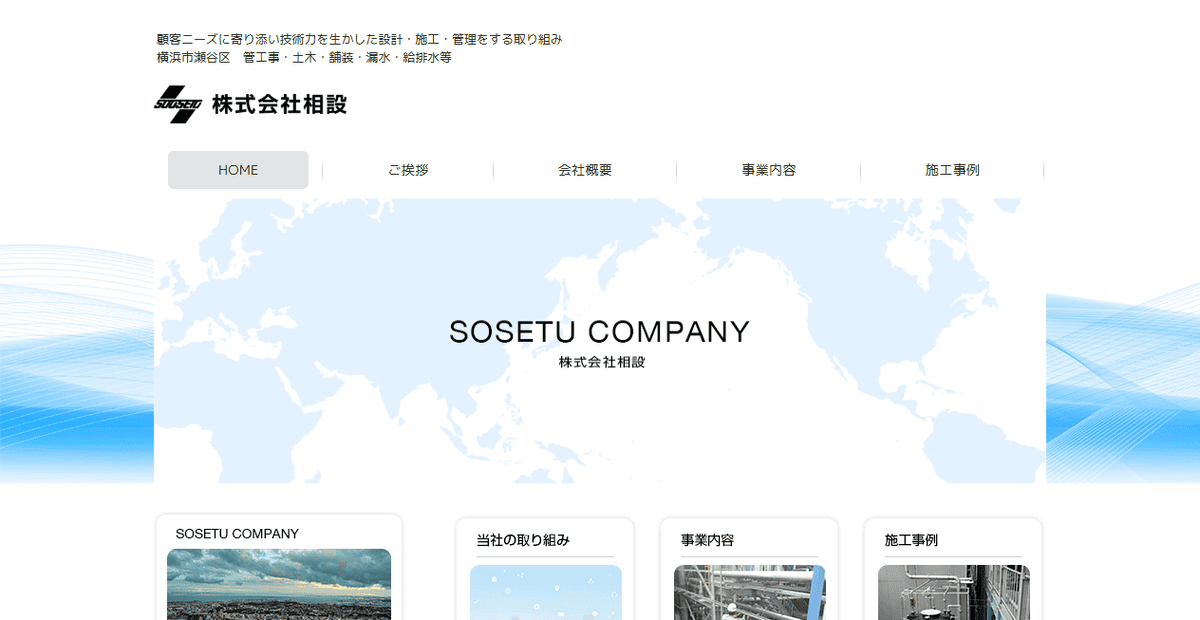The height and width of the screenshot is (620, 1200).
Task: Click the SOSETU COMPANY heading on the world map
Action: click(x=600, y=330)
